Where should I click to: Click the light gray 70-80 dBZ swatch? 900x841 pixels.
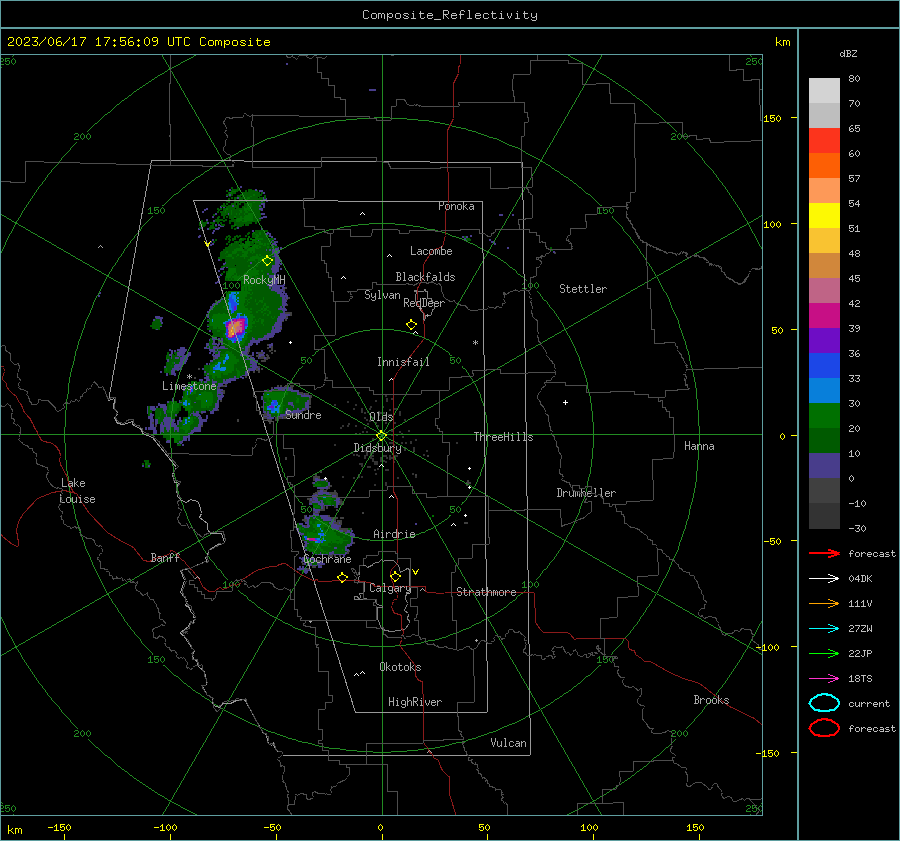[x=824, y=90]
